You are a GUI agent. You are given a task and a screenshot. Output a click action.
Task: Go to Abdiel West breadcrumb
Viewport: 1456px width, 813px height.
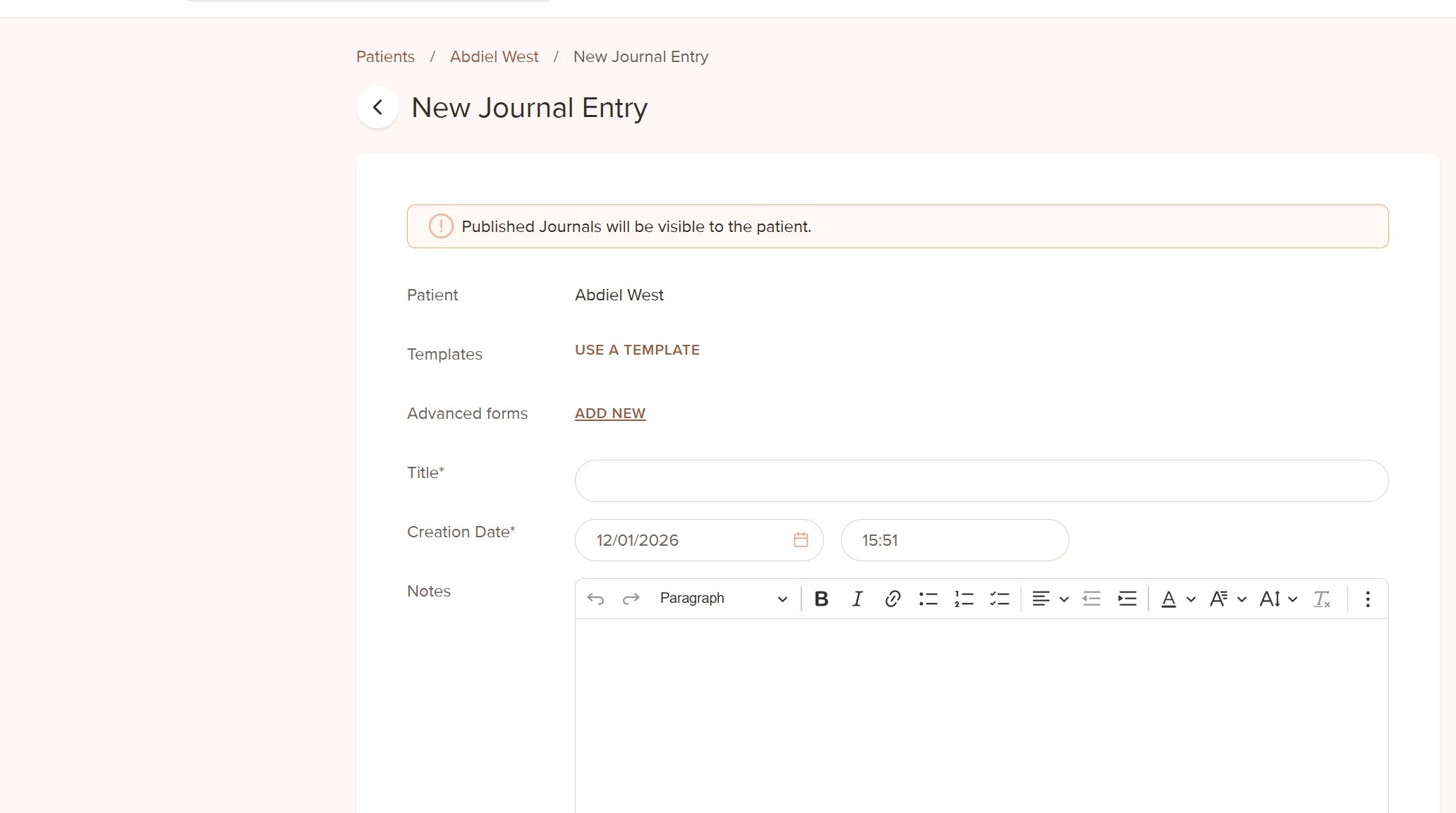pos(494,57)
